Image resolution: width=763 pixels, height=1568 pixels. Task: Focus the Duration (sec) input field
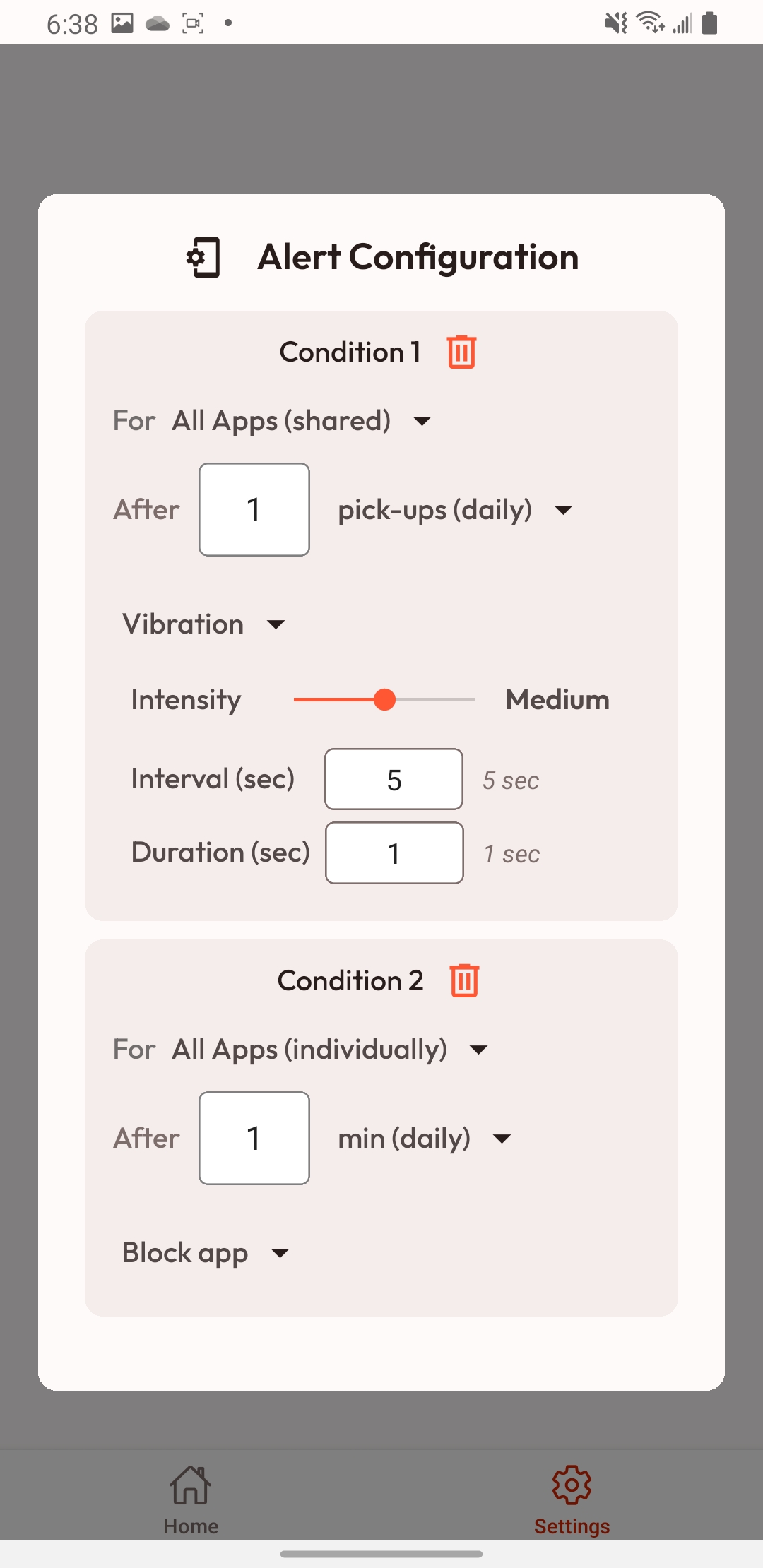click(x=394, y=853)
